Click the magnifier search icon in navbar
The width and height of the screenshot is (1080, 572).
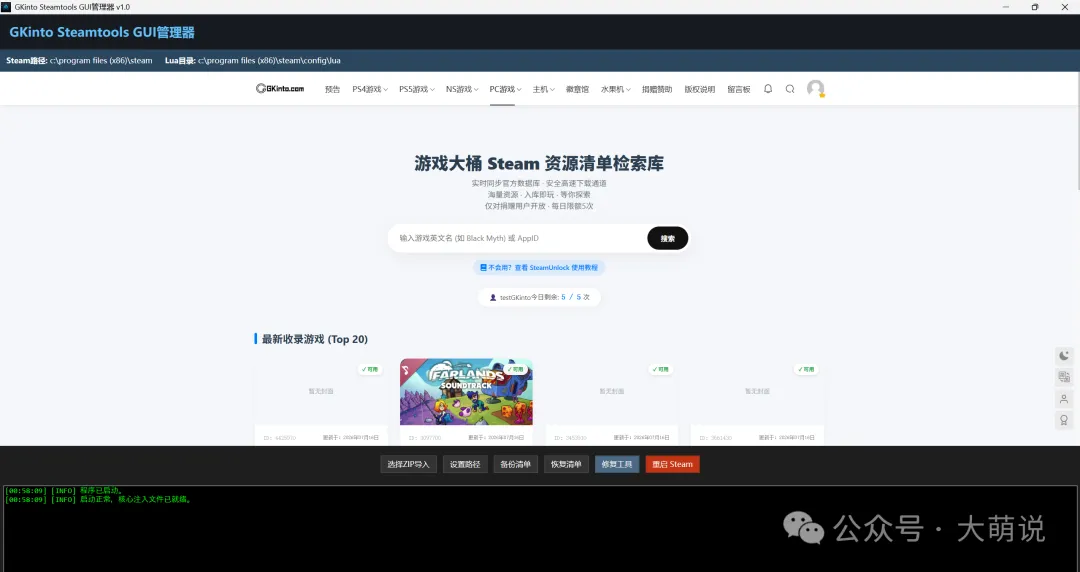point(790,89)
